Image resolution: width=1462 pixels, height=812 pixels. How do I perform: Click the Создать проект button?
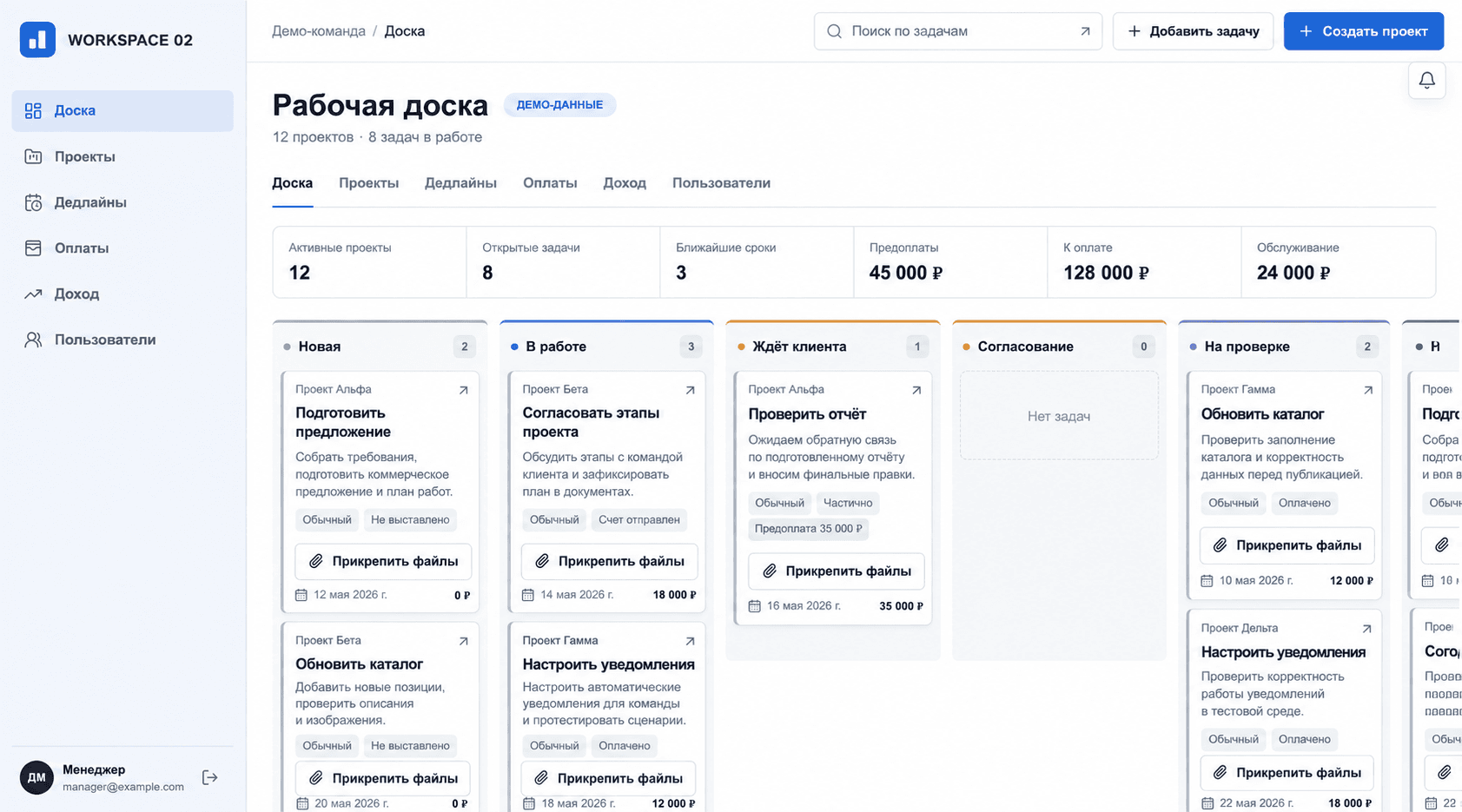[1363, 31]
